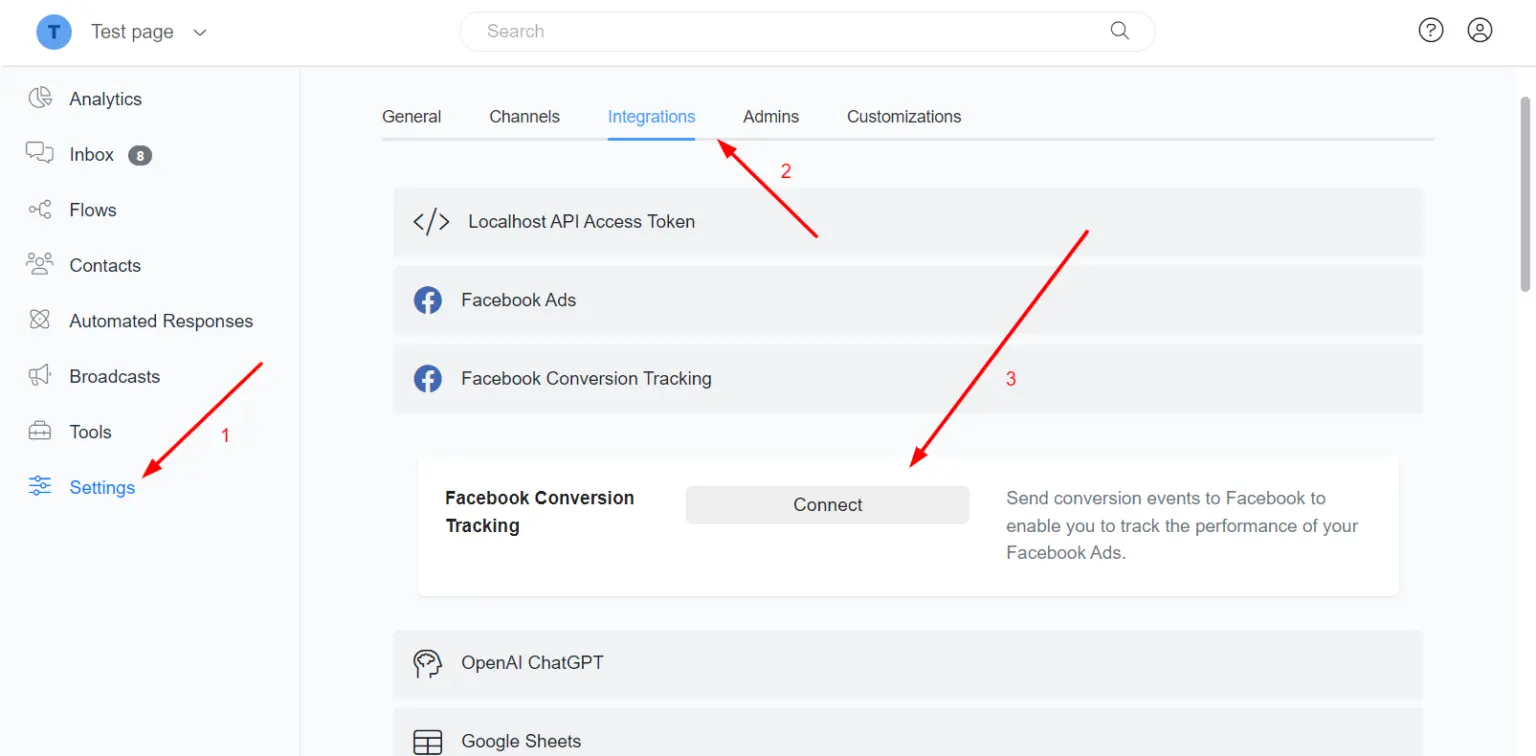Open the Tools briefcase icon

pos(40,431)
